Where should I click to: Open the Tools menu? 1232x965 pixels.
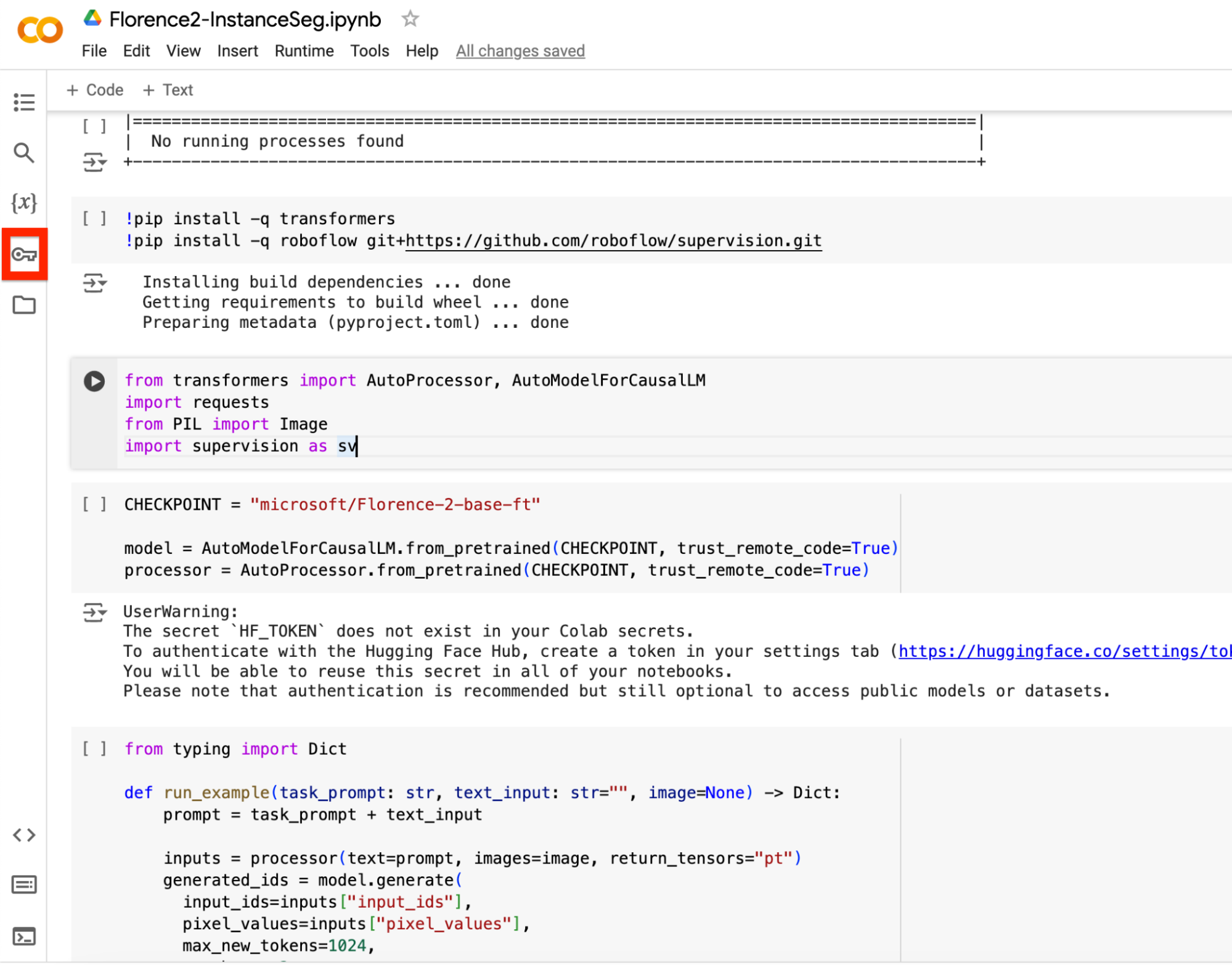pos(369,51)
